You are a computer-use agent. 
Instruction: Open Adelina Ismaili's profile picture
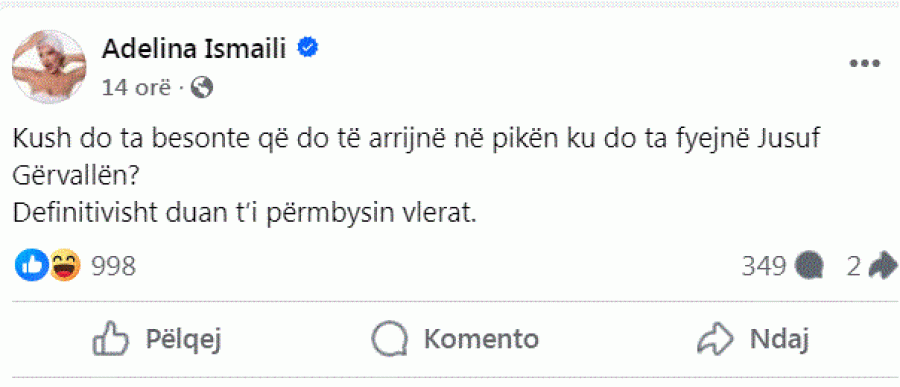point(49,66)
